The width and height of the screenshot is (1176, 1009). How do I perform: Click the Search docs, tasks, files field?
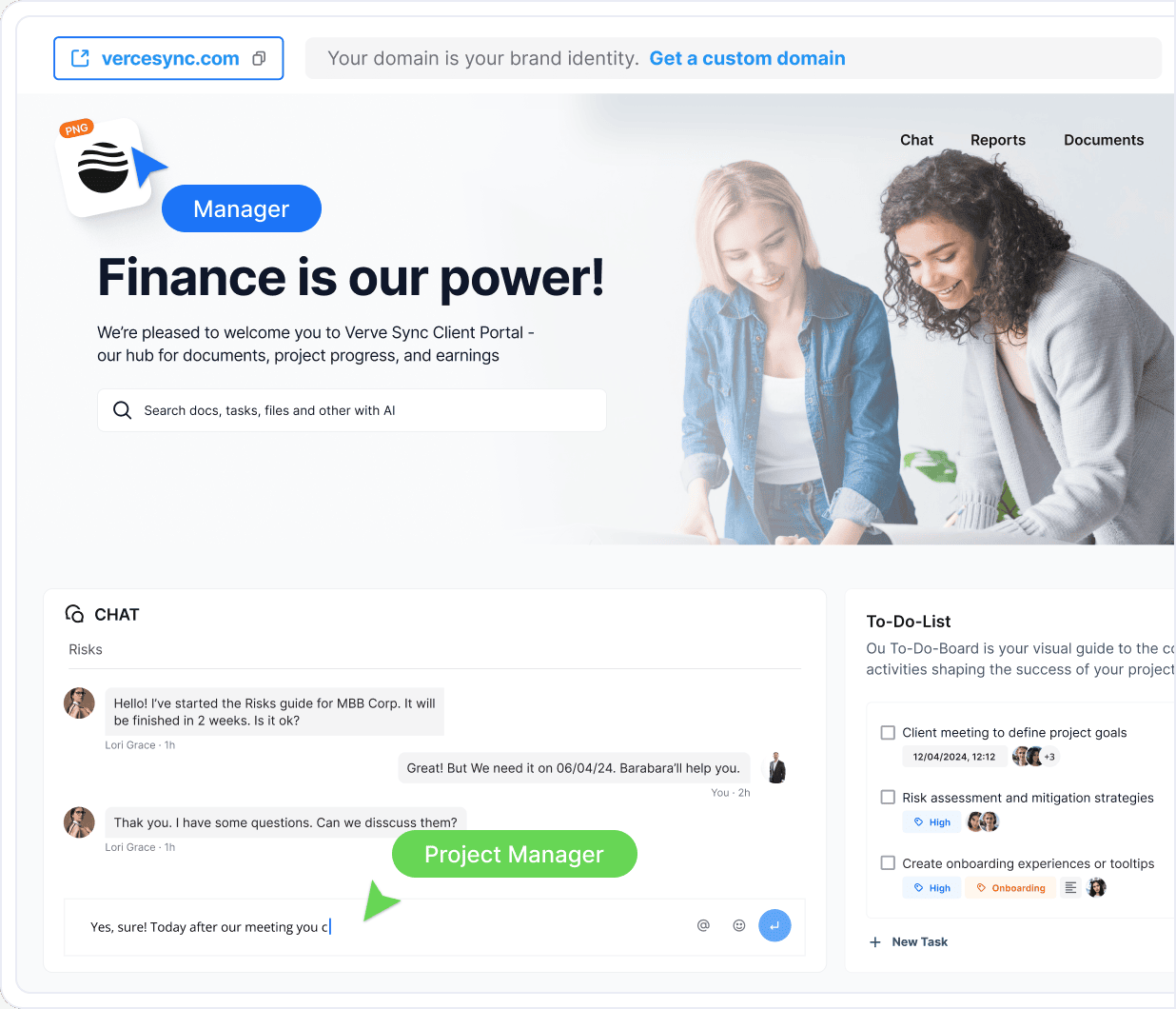pos(352,410)
